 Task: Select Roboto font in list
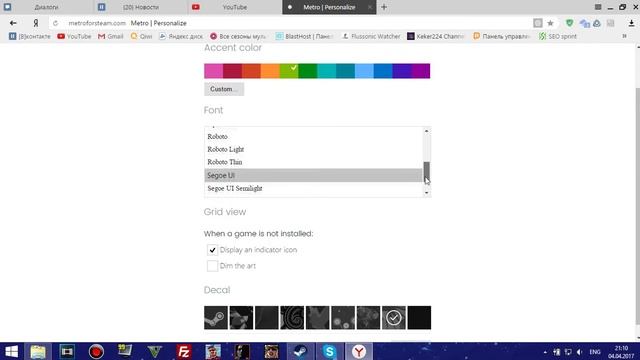point(313,136)
